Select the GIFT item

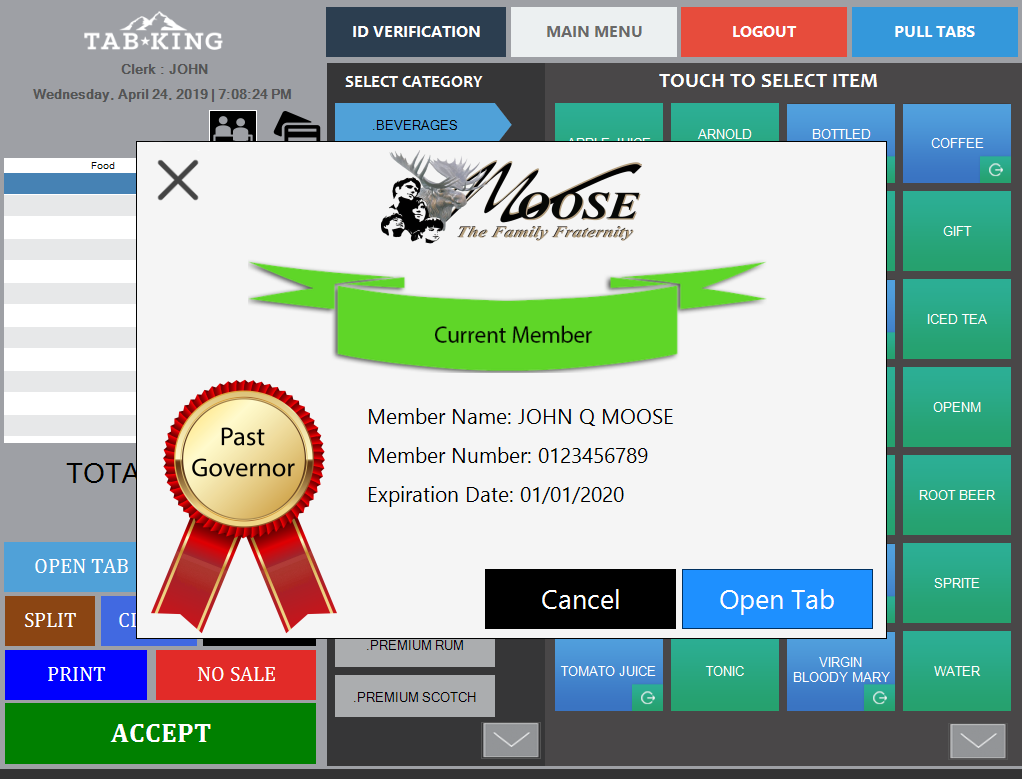point(957,231)
